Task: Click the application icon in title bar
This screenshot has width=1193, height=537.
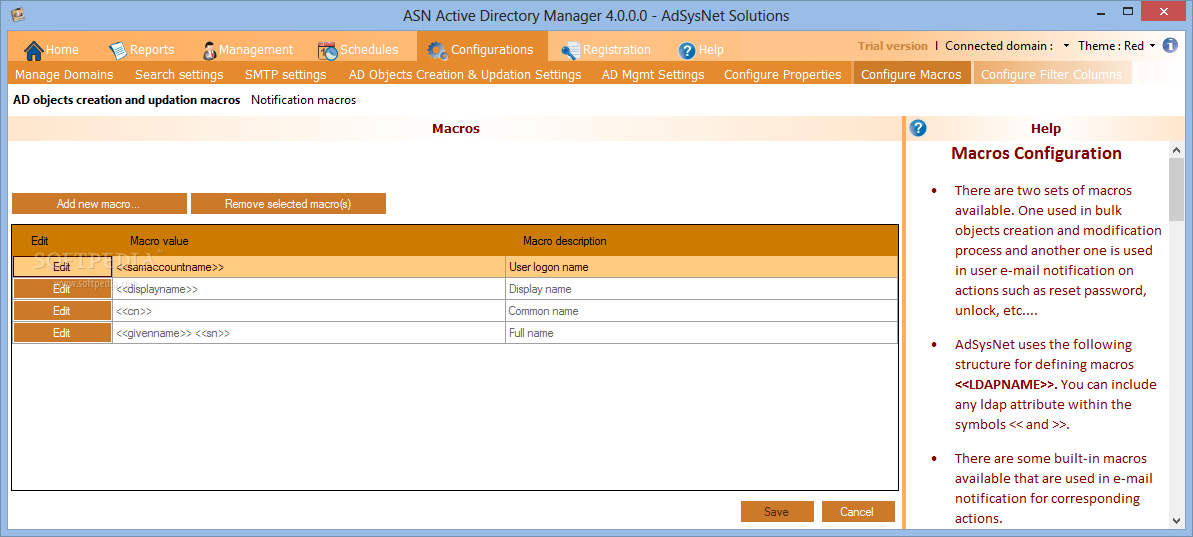Action: (19, 14)
